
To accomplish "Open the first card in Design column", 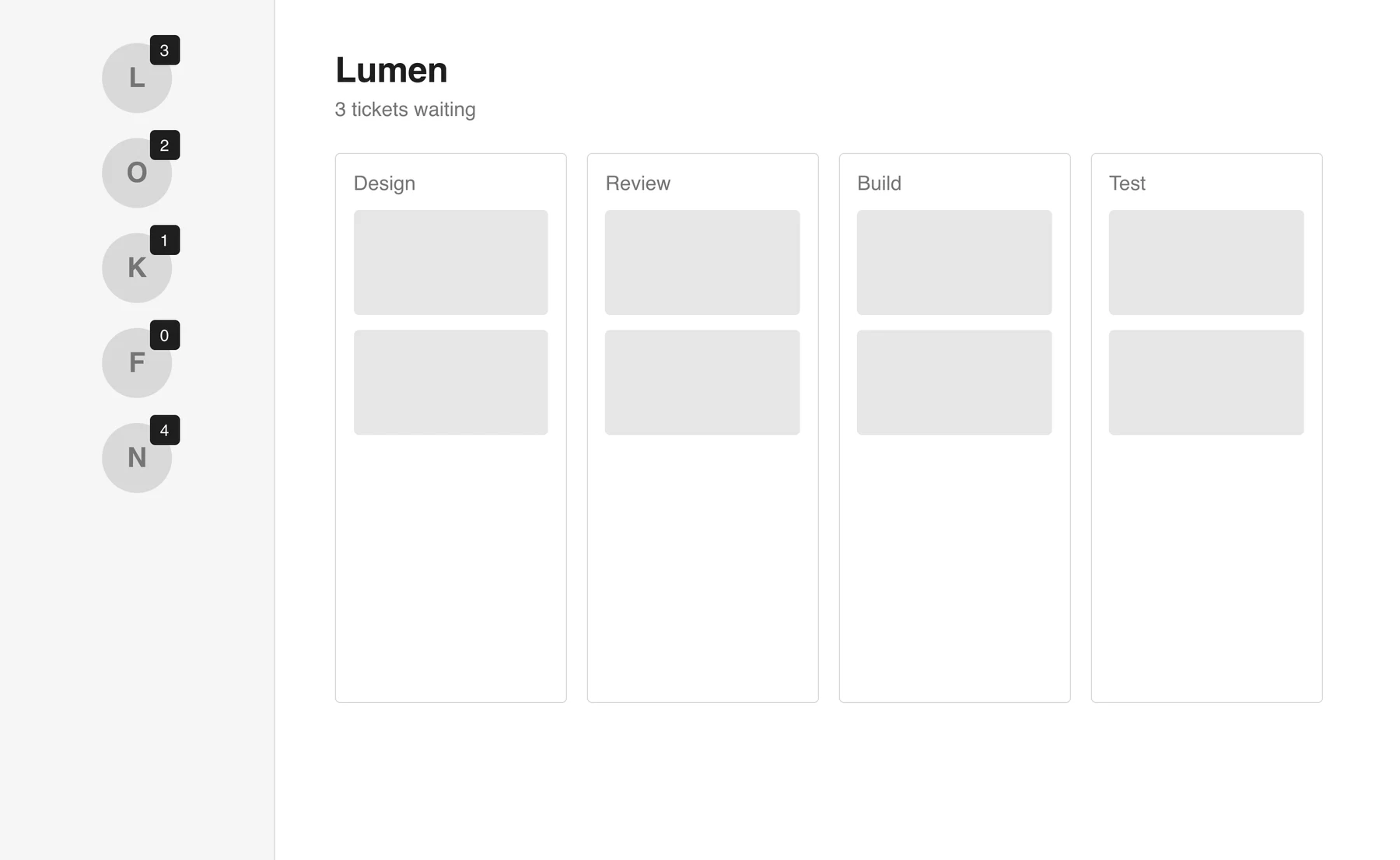I will pyautogui.click(x=451, y=262).
